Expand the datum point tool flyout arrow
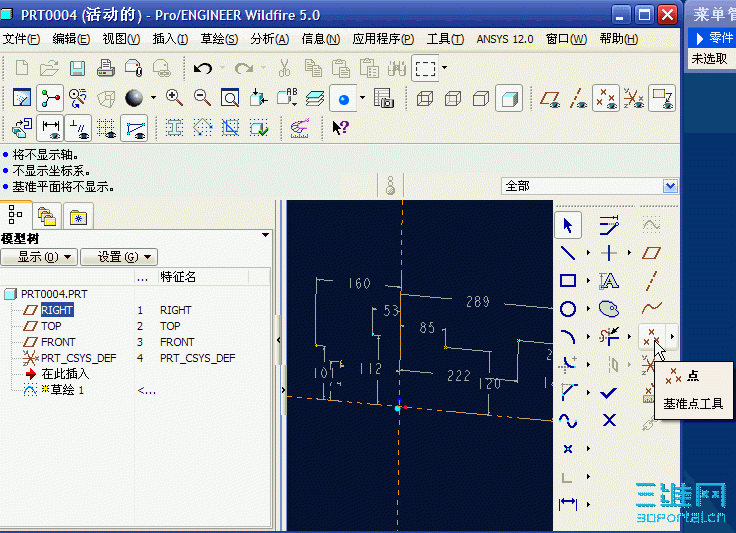This screenshot has width=736, height=533. click(672, 336)
